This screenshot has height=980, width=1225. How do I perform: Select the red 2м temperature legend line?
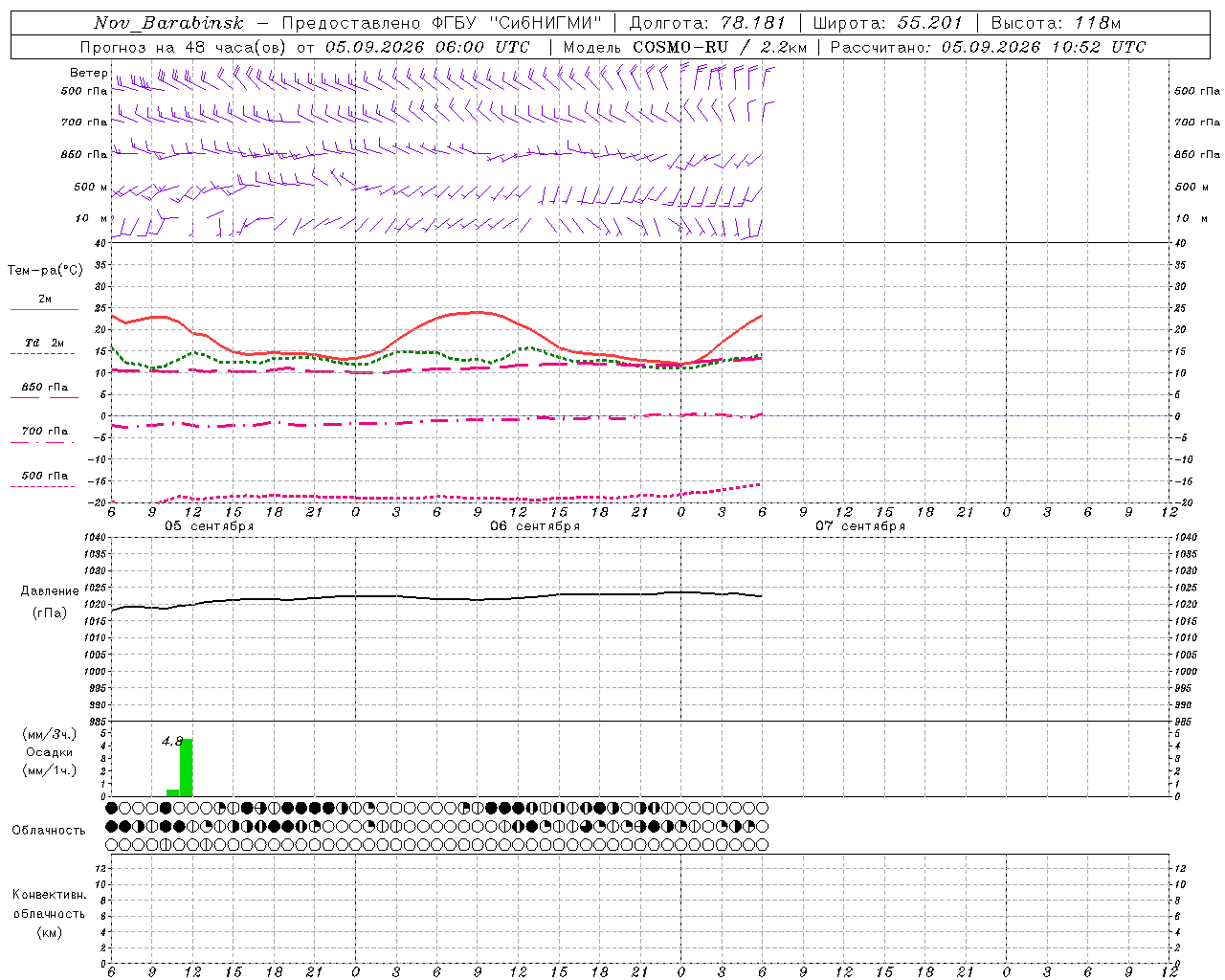pos(44,309)
